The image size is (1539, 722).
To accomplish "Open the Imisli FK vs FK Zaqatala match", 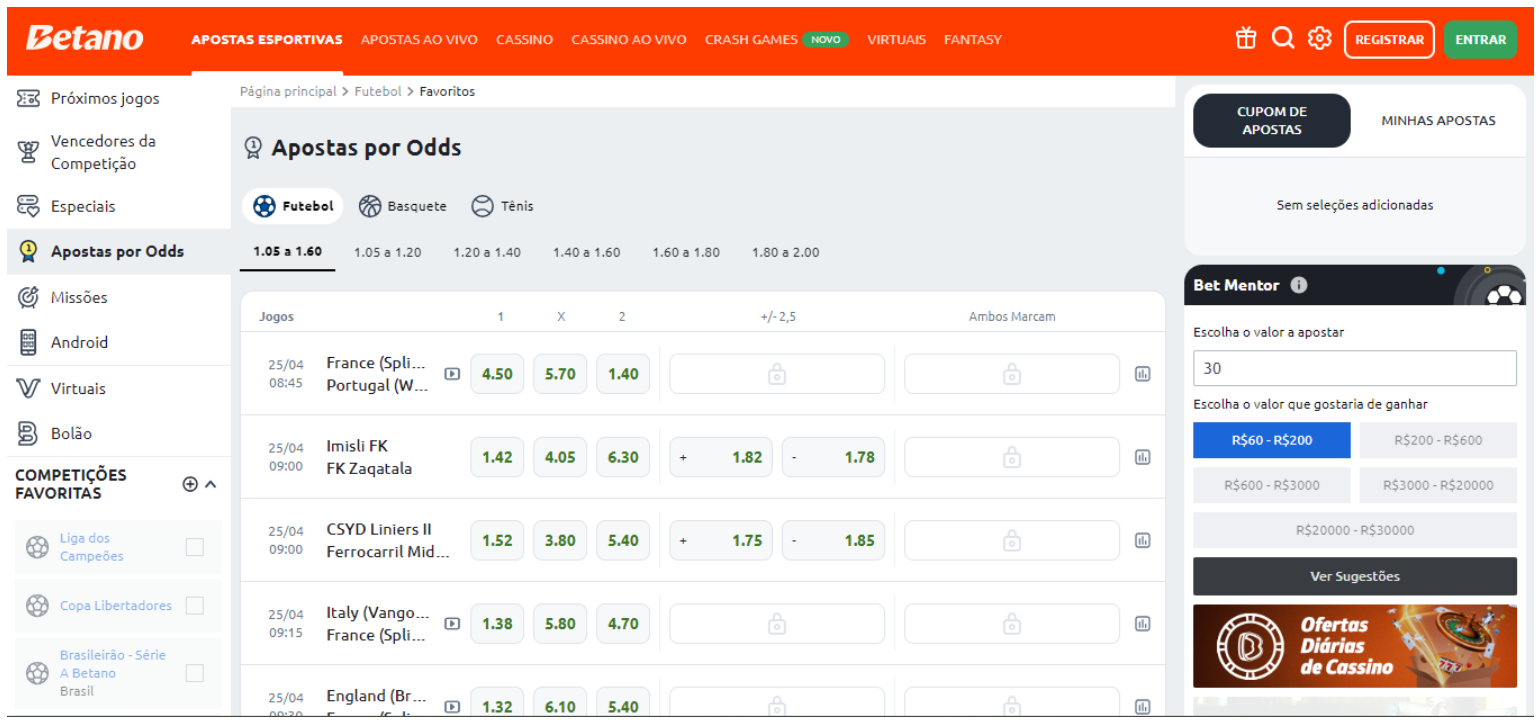I will 369,457.
